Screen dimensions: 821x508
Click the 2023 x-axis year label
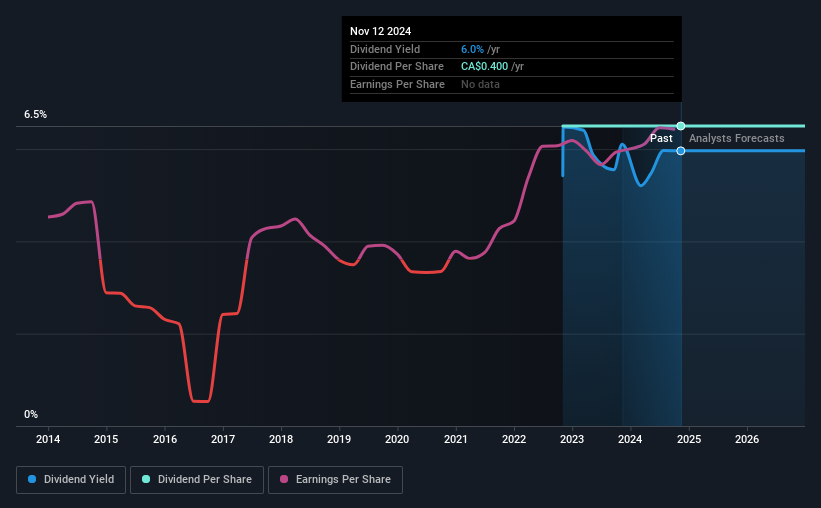click(572, 439)
